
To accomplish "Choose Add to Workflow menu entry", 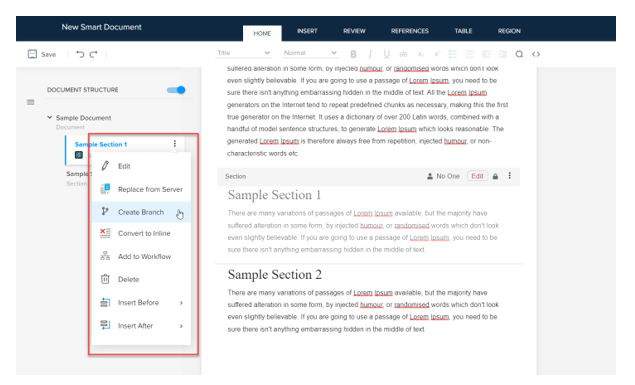I will point(141,256).
